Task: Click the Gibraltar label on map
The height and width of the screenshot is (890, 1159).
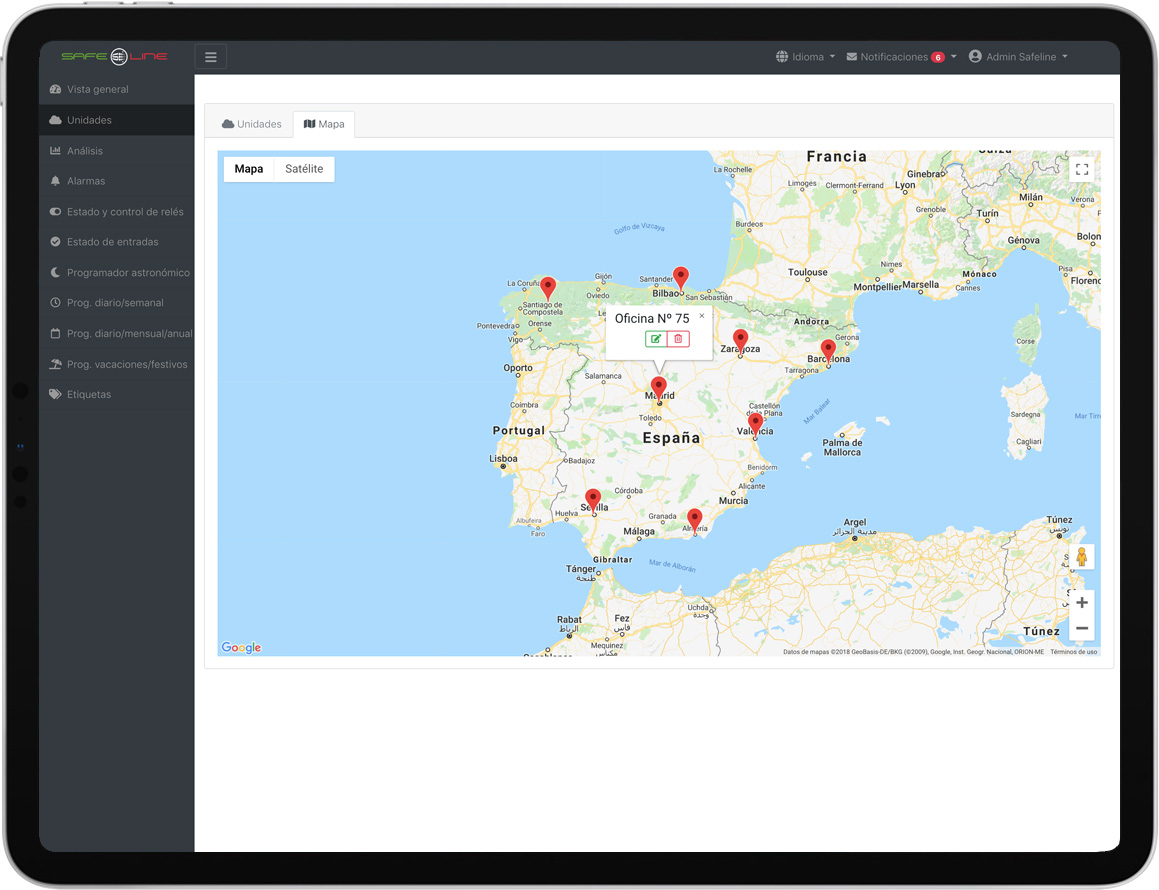Action: [613, 560]
